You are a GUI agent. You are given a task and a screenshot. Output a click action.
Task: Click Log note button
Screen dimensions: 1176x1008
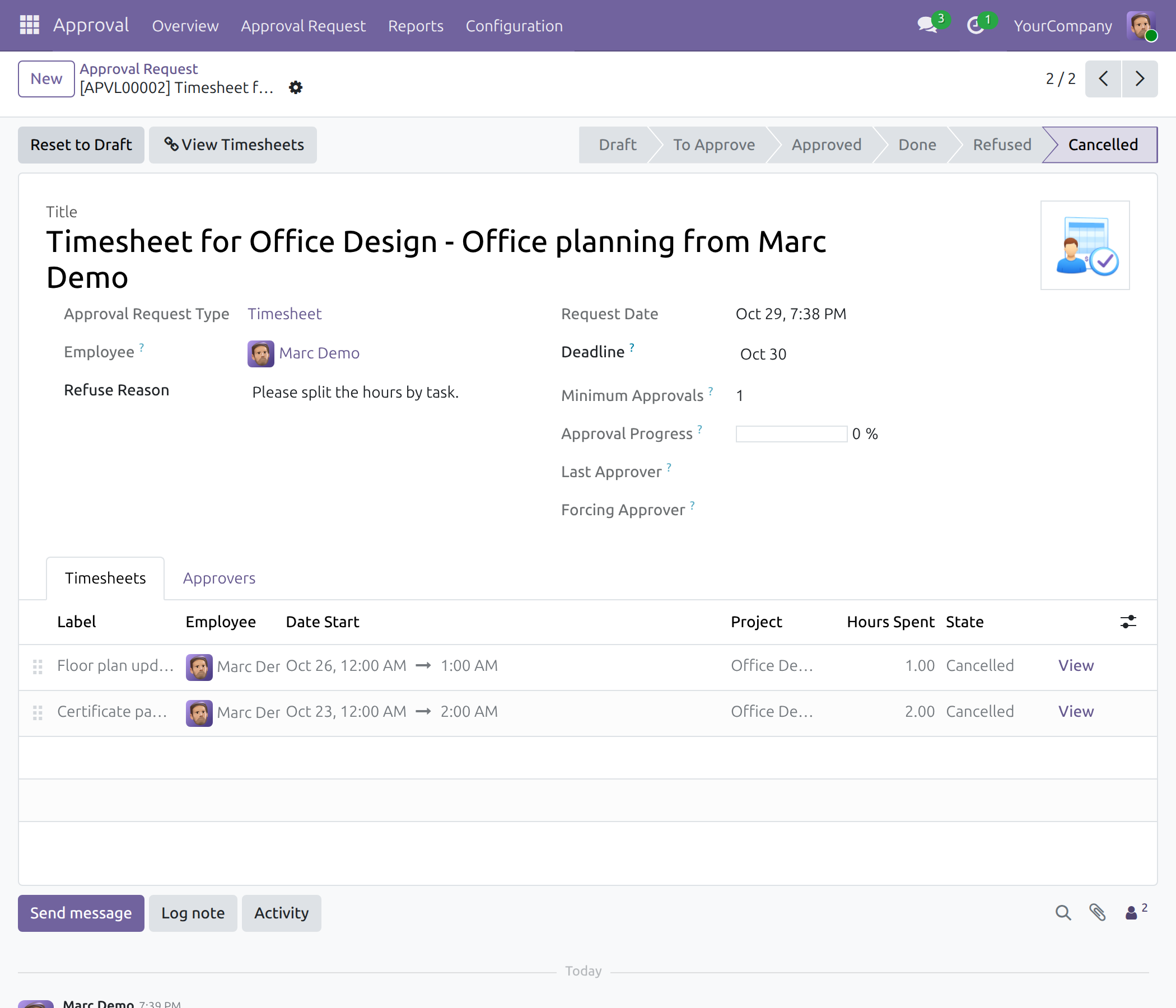(193, 913)
